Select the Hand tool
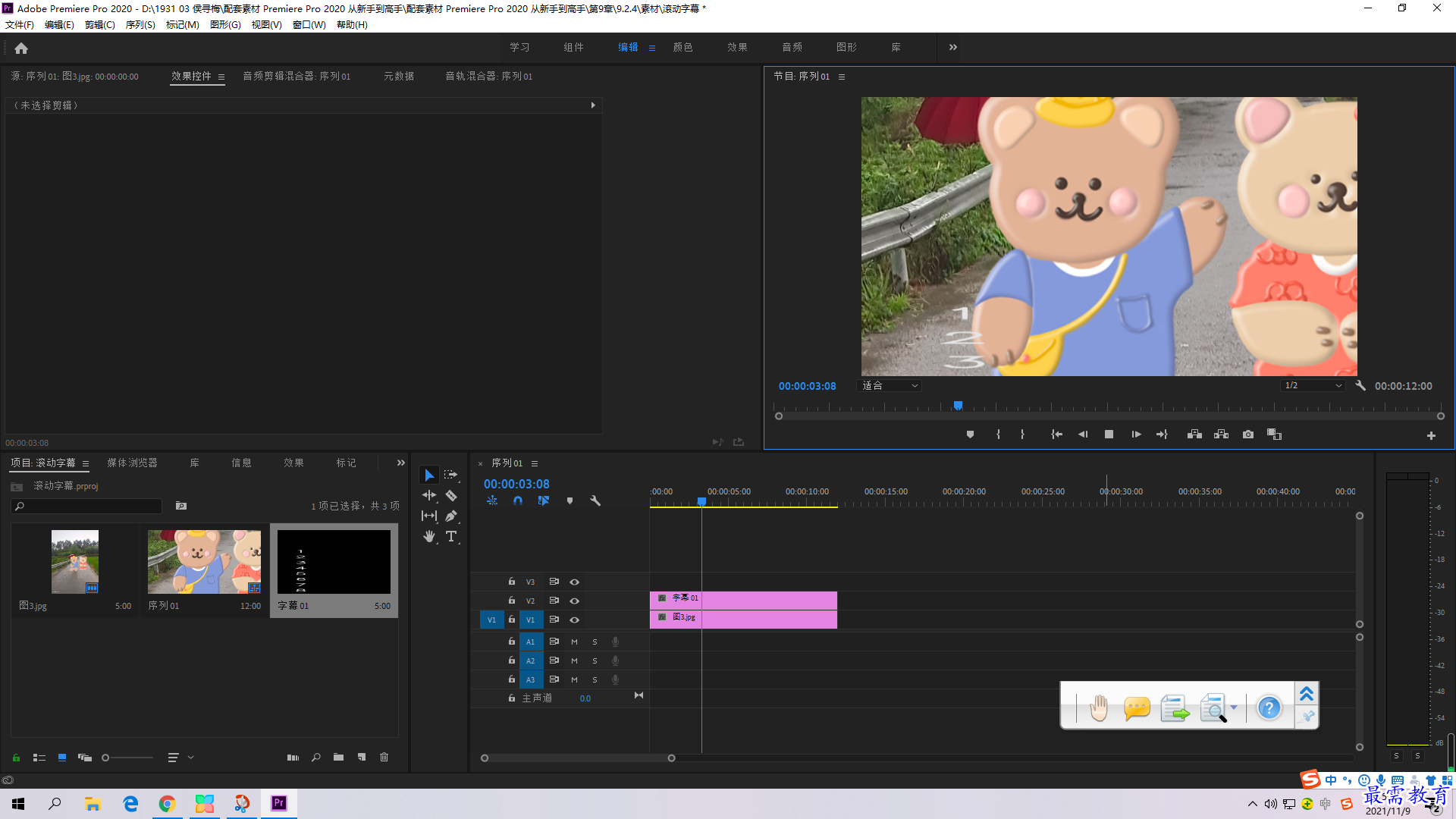Viewport: 1456px width, 819px height. click(429, 536)
